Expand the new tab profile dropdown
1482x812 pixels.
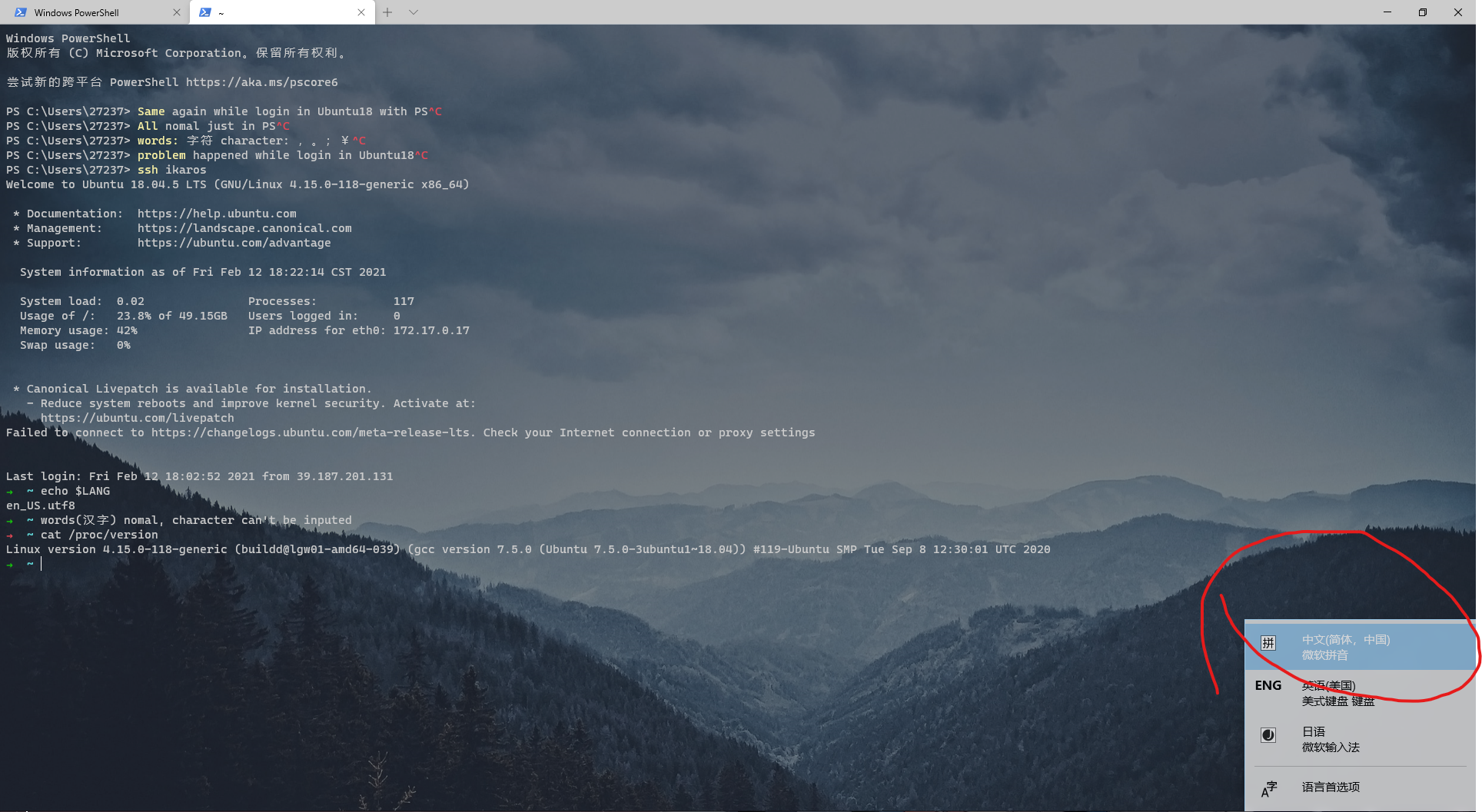tap(414, 12)
